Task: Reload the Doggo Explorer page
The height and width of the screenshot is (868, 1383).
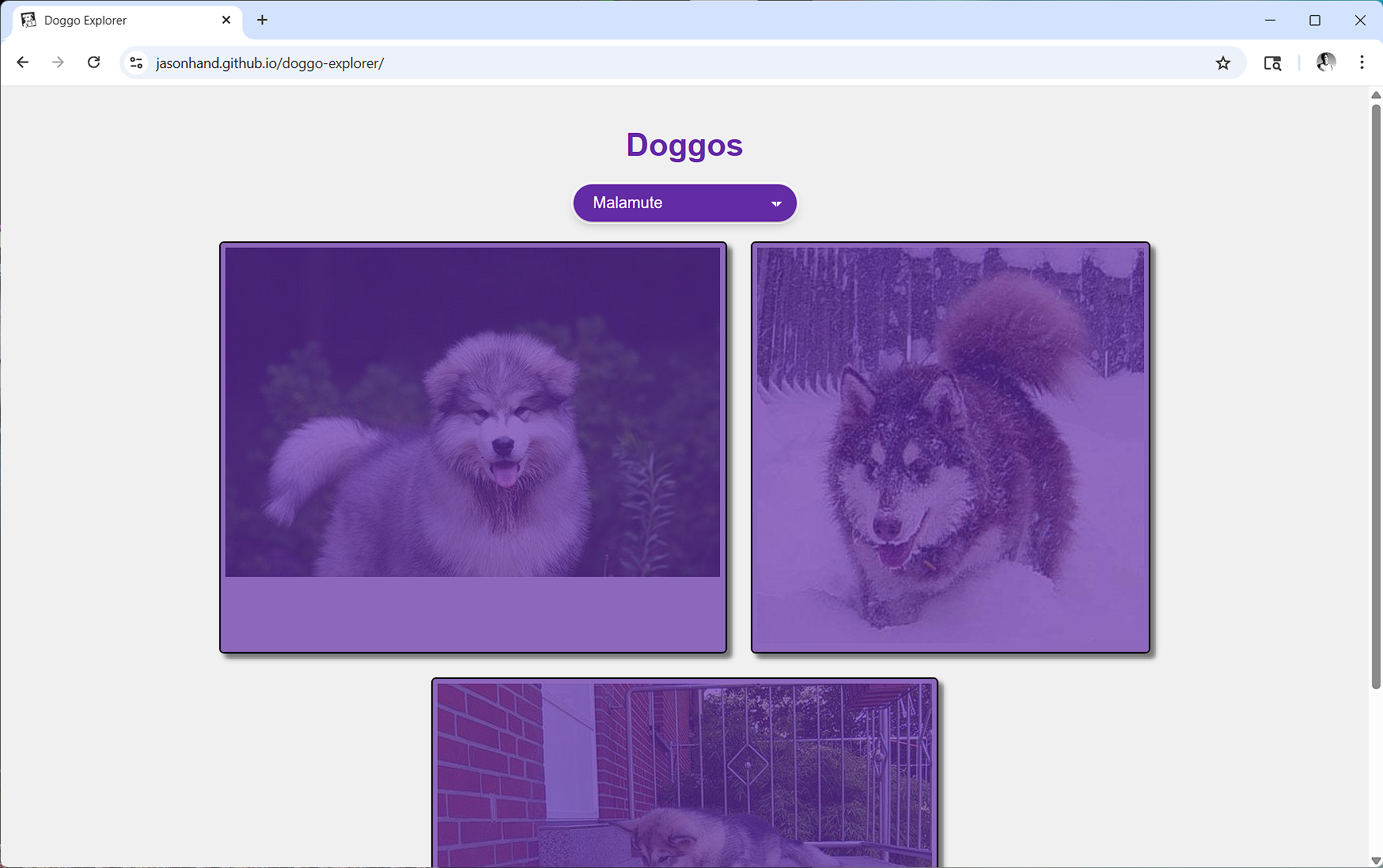Action: (93, 63)
